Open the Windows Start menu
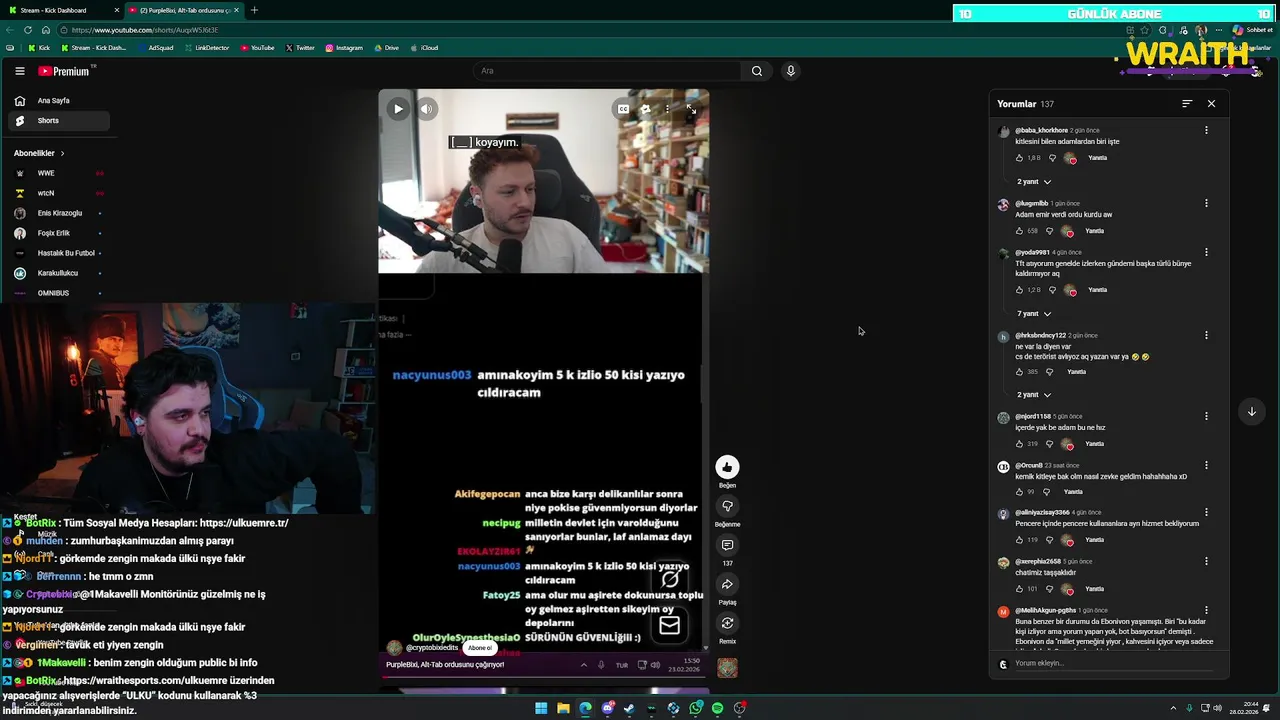 pyautogui.click(x=541, y=708)
